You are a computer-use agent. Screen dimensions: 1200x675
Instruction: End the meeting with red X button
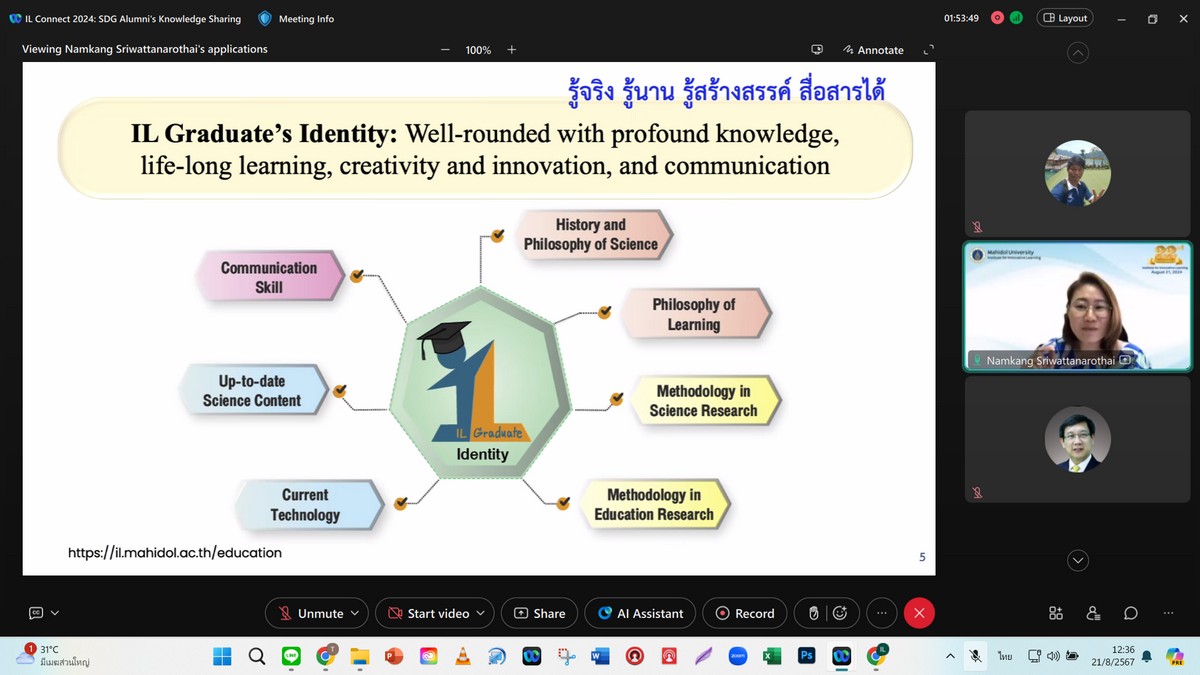(919, 613)
